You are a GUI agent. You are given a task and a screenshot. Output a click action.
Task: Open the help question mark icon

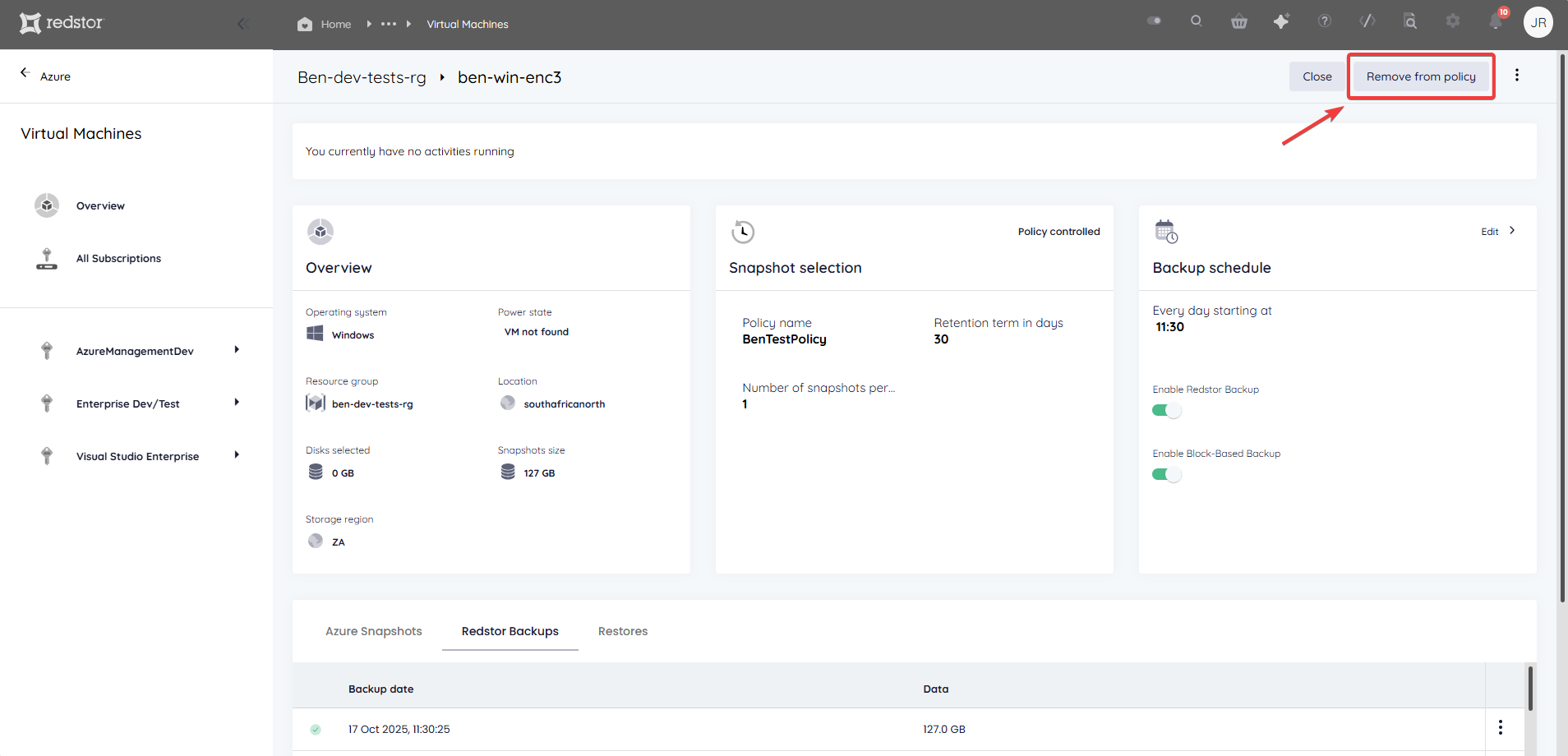tap(1325, 21)
